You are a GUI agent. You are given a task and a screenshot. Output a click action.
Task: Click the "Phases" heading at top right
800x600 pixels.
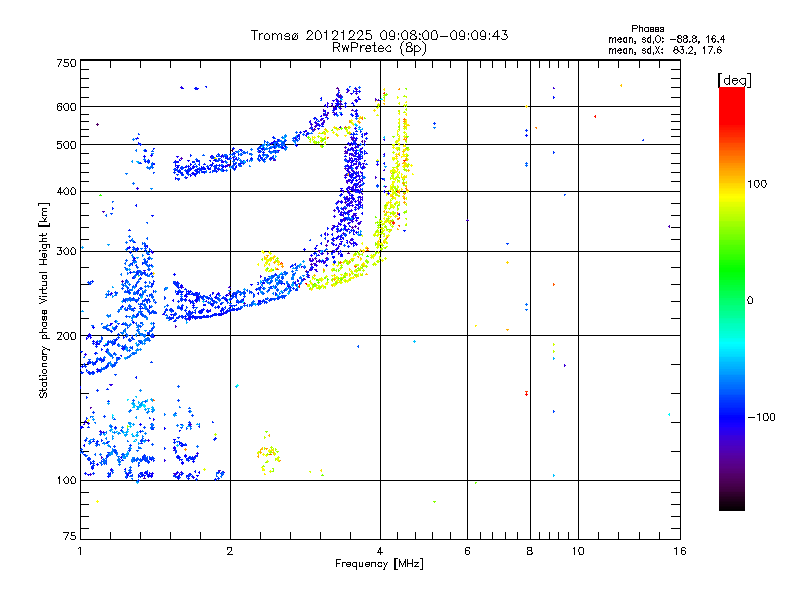tap(647, 29)
